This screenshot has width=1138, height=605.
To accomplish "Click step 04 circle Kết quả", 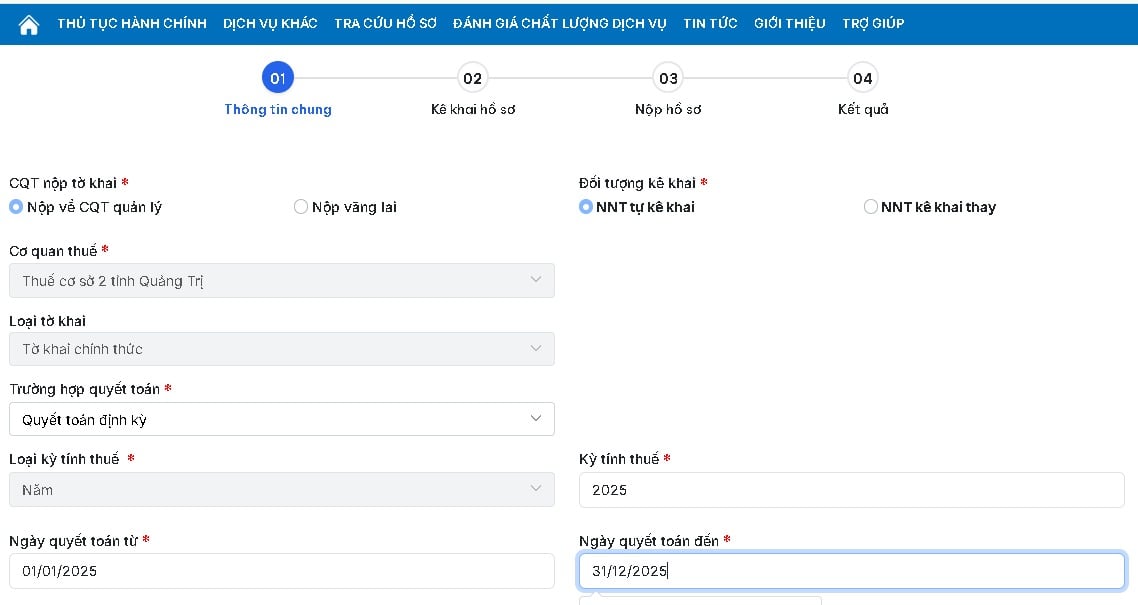I will click(863, 78).
